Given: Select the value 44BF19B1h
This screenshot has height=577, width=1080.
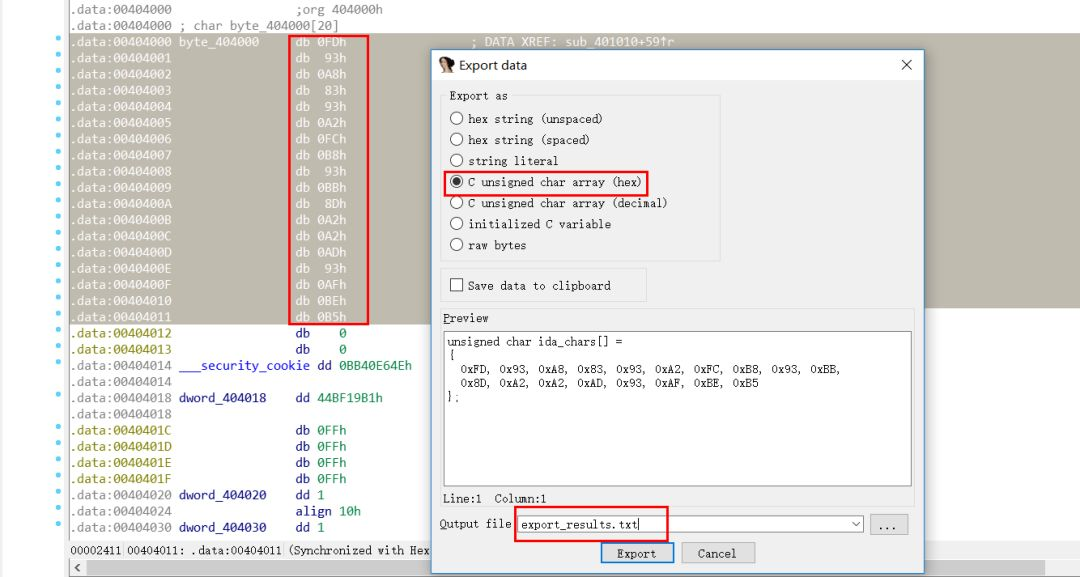Looking at the screenshot, I should click(x=350, y=398).
